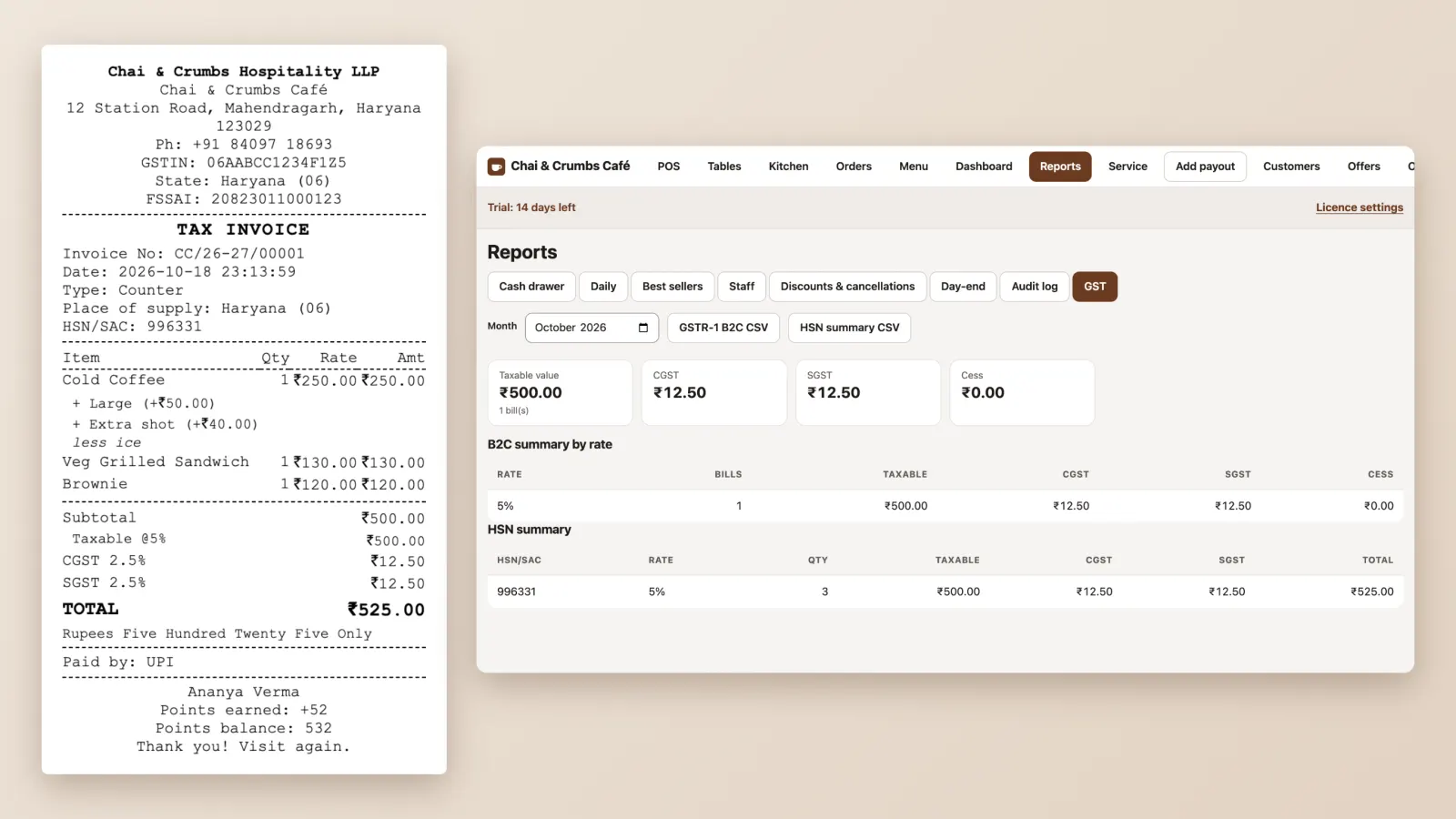Image resolution: width=1456 pixels, height=819 pixels.
Task: Click the TOTAL ₹525.00 line on receipt
Action: tap(243, 610)
